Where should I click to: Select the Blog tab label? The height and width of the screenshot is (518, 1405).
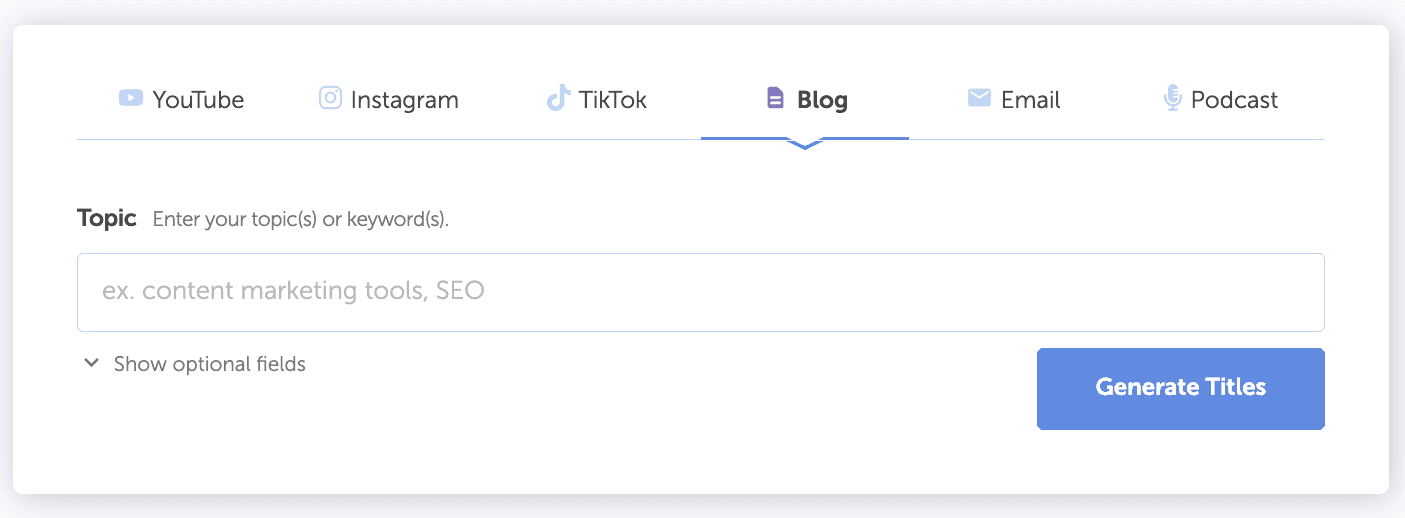point(822,100)
